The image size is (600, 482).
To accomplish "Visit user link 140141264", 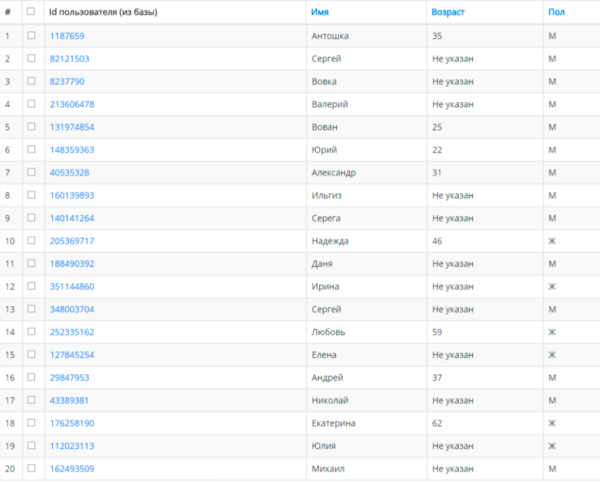I will (x=72, y=218).
